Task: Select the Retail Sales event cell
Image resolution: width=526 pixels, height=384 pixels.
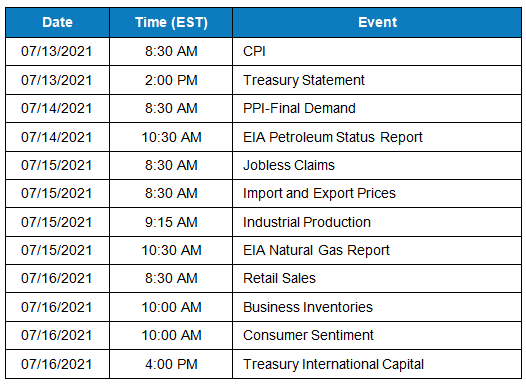Action: click(377, 278)
